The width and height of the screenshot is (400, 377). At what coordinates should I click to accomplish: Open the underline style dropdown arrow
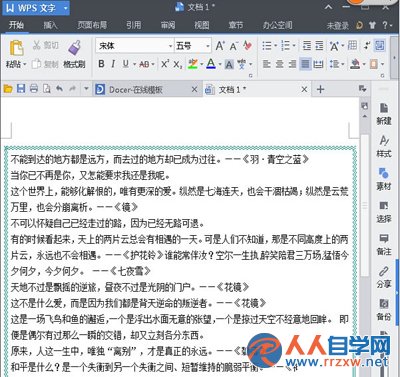coord(134,64)
